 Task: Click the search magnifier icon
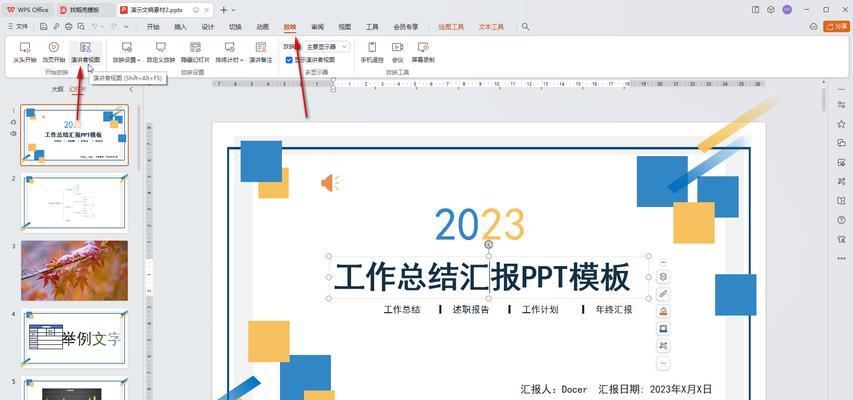[x=525, y=26]
